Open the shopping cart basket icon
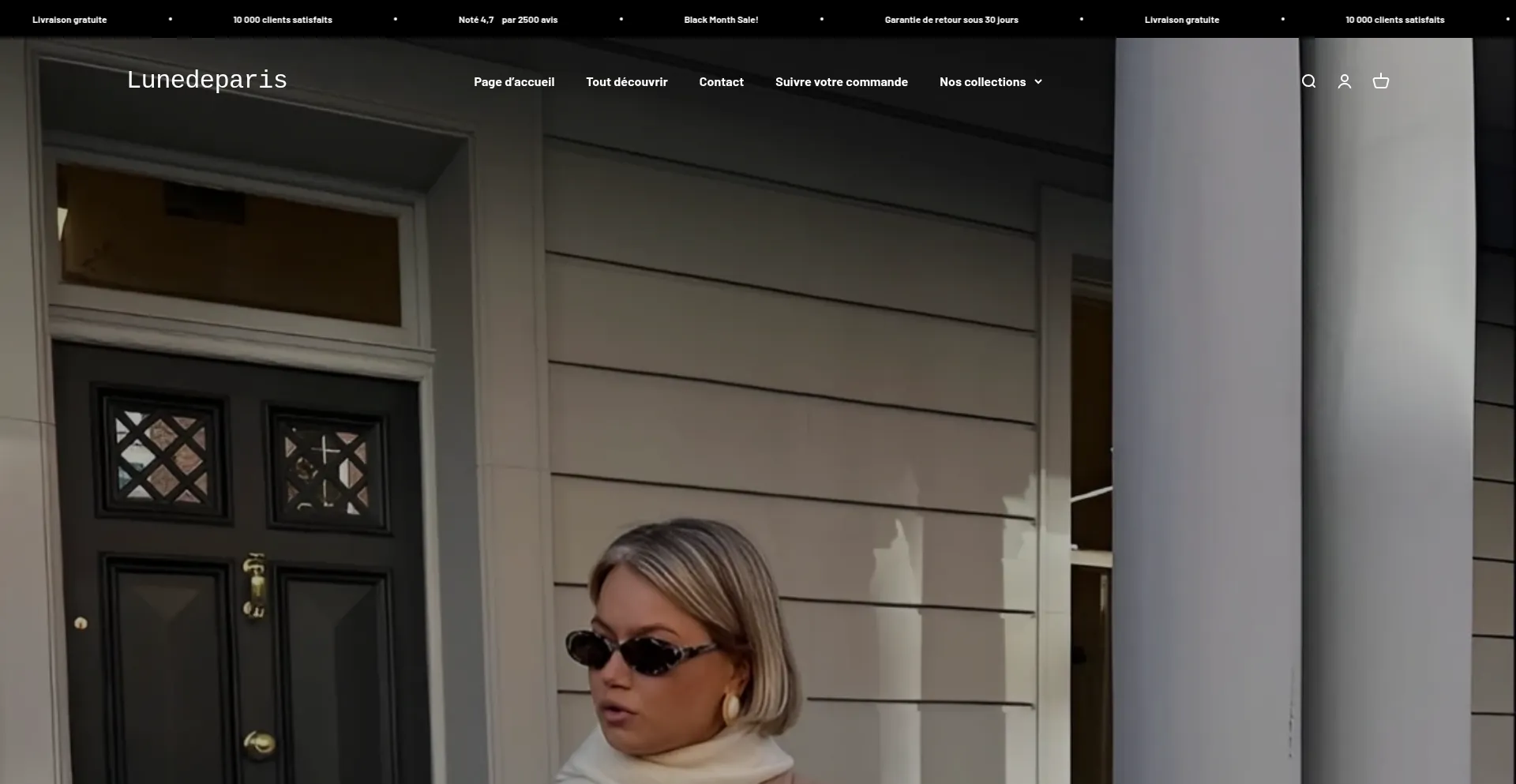 click(x=1380, y=81)
